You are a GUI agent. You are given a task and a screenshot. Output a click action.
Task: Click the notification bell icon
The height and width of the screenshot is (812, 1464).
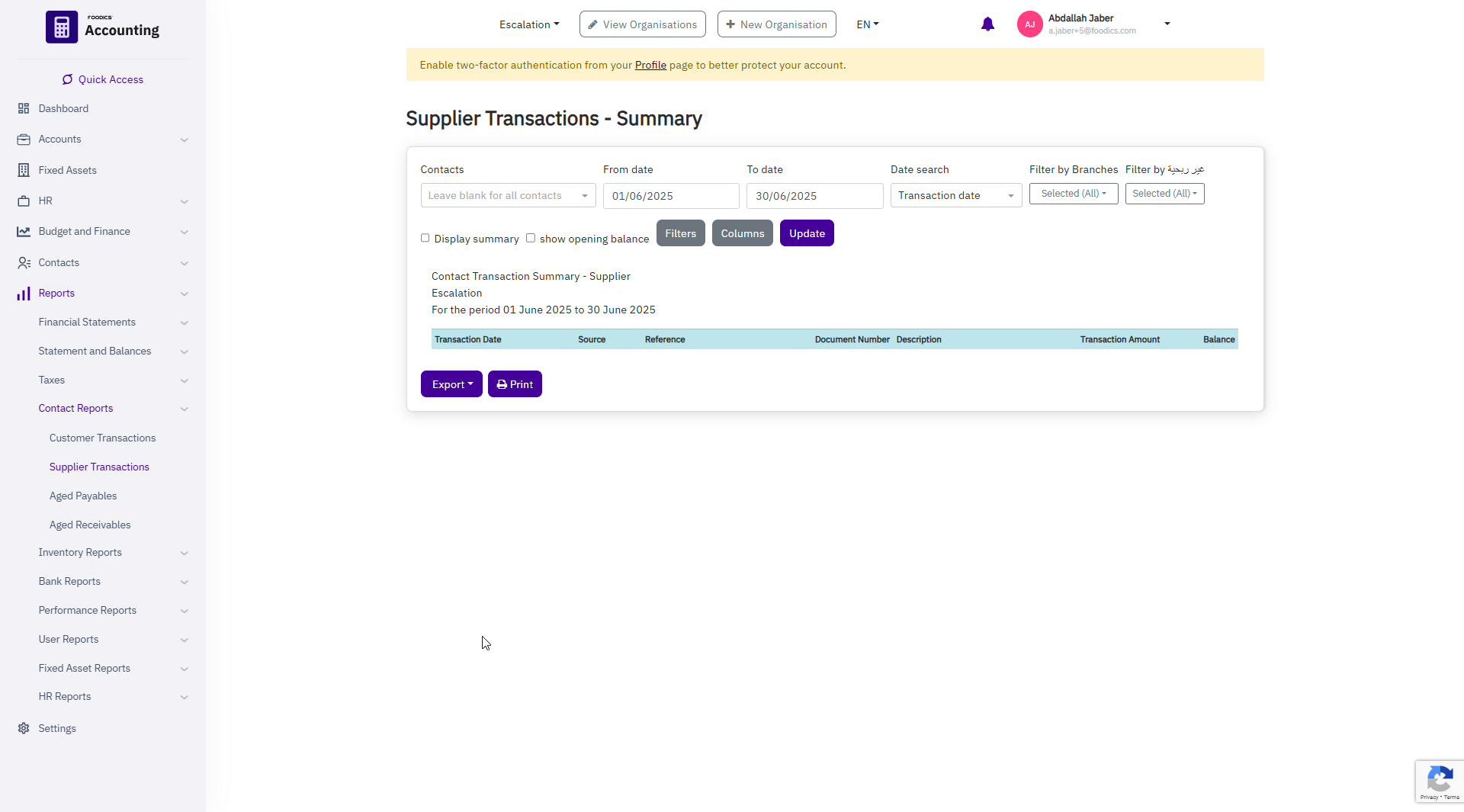[987, 24]
